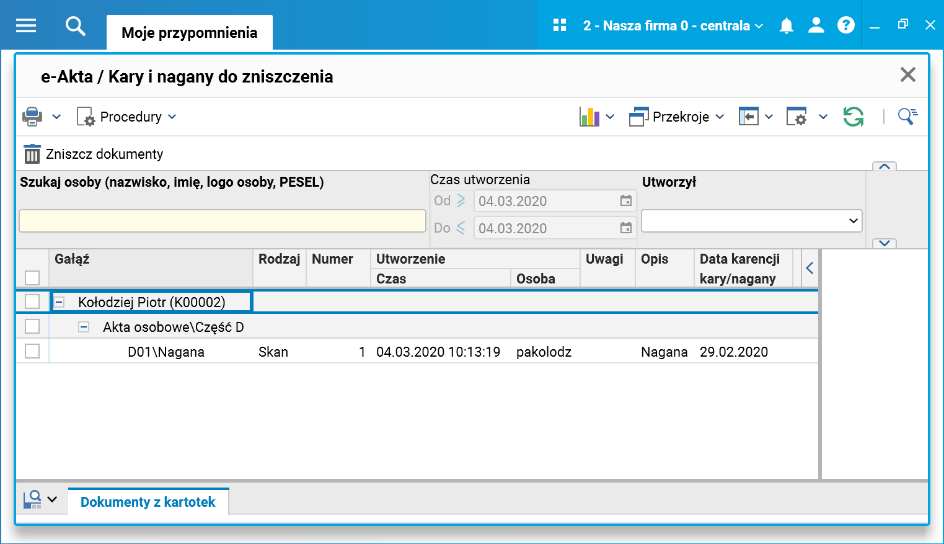Screen dimensions: 944x544
Task: Check the Kołodziej Piotr row checkbox
Action: [33, 301]
